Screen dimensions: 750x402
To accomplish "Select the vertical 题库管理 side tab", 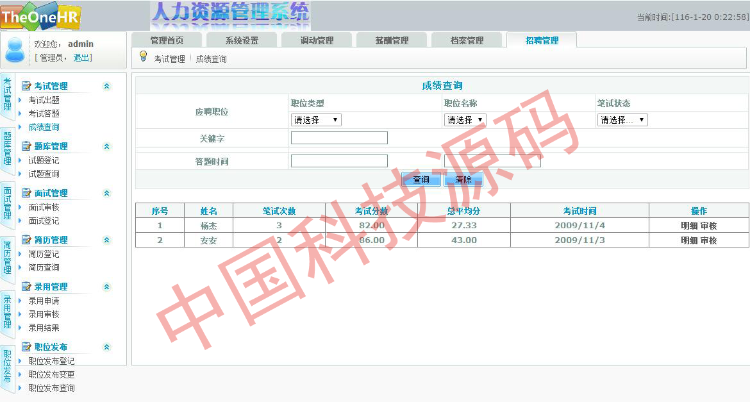I will pos(7,149).
